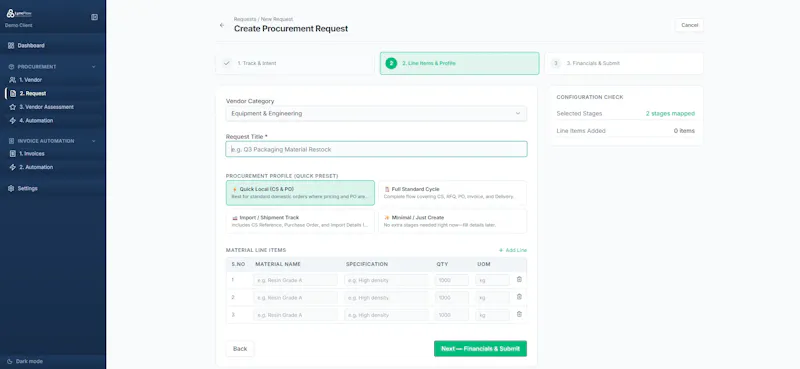The height and width of the screenshot is (369, 800).
Task: Collapse the Procurement sidebar section
Action: [93, 67]
